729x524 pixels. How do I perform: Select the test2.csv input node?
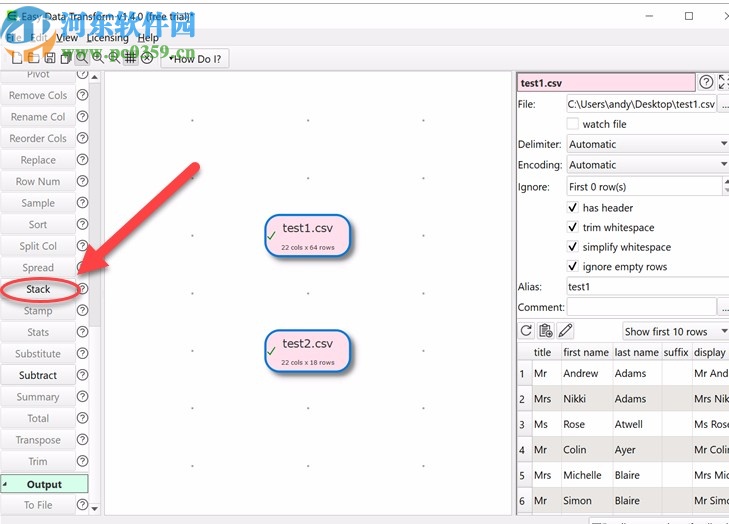(307, 351)
